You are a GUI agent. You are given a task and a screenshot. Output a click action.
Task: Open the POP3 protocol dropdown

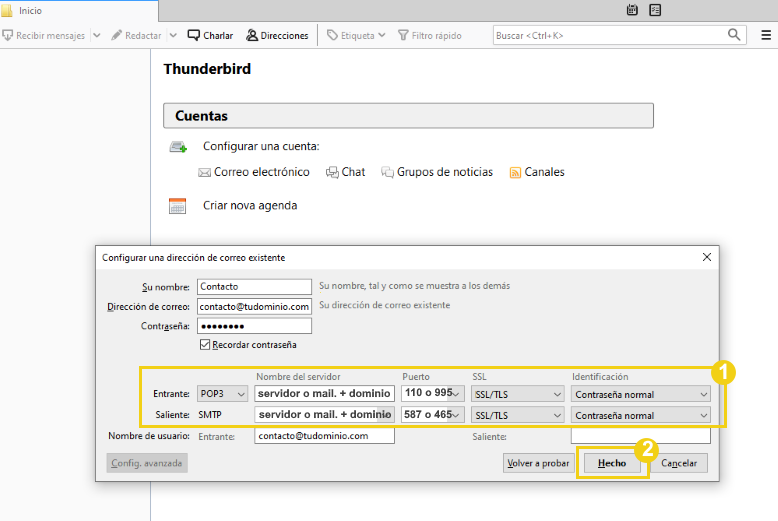[x=222, y=394]
